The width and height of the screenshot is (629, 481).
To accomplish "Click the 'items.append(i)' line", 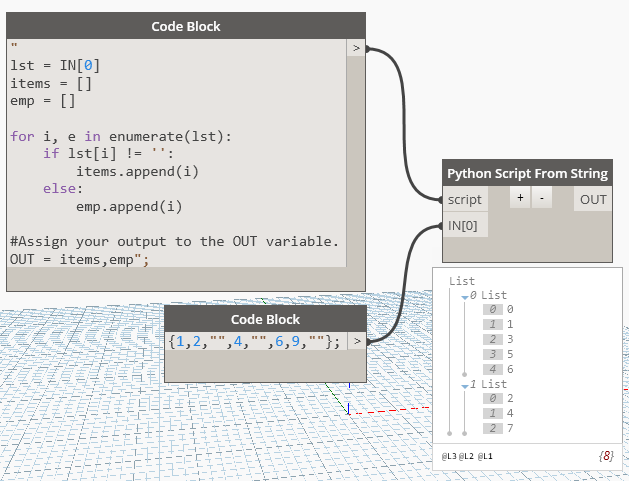I will [138, 172].
